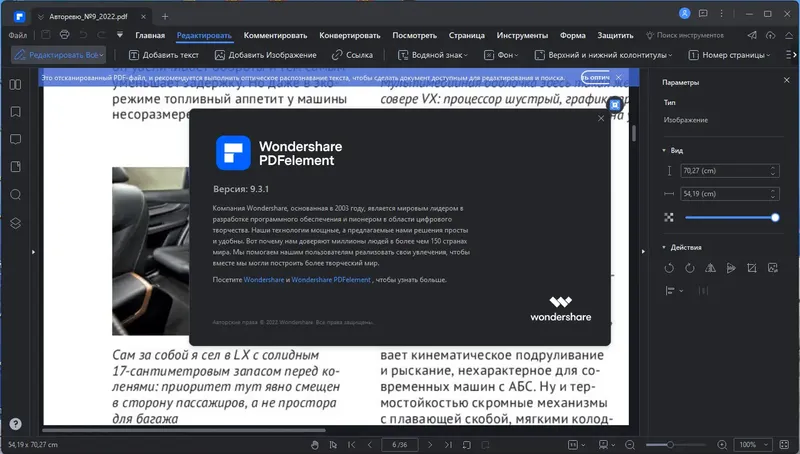
Task: Activate the select tool in status bar
Action: point(333,445)
